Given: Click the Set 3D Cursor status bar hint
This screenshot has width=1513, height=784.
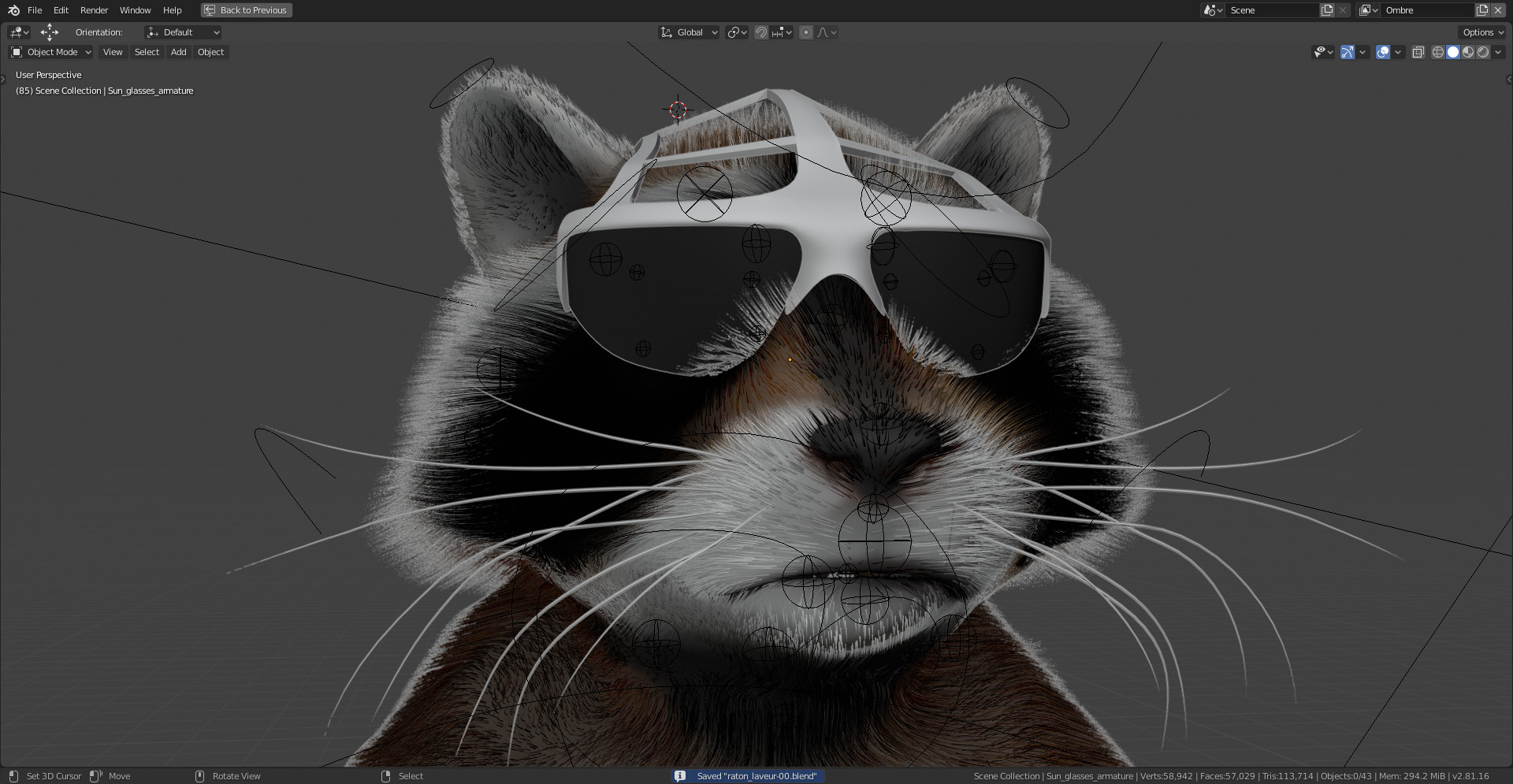Looking at the screenshot, I should [54, 776].
